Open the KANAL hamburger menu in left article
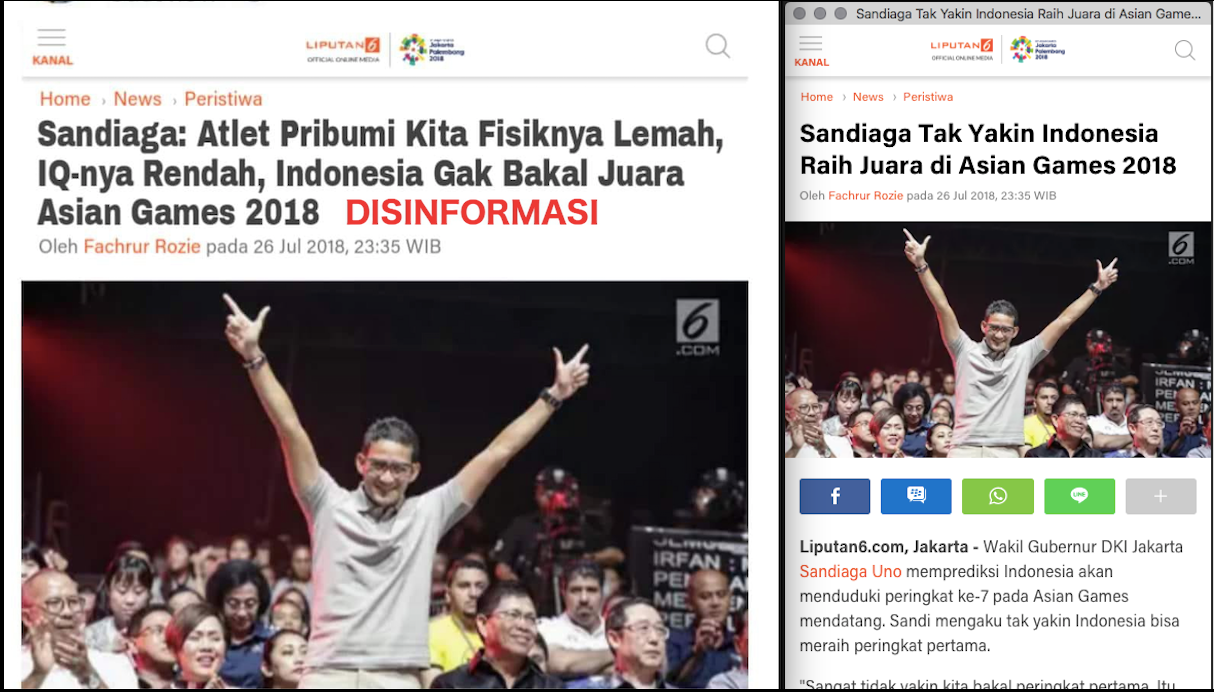The image size is (1214, 692). point(52,47)
